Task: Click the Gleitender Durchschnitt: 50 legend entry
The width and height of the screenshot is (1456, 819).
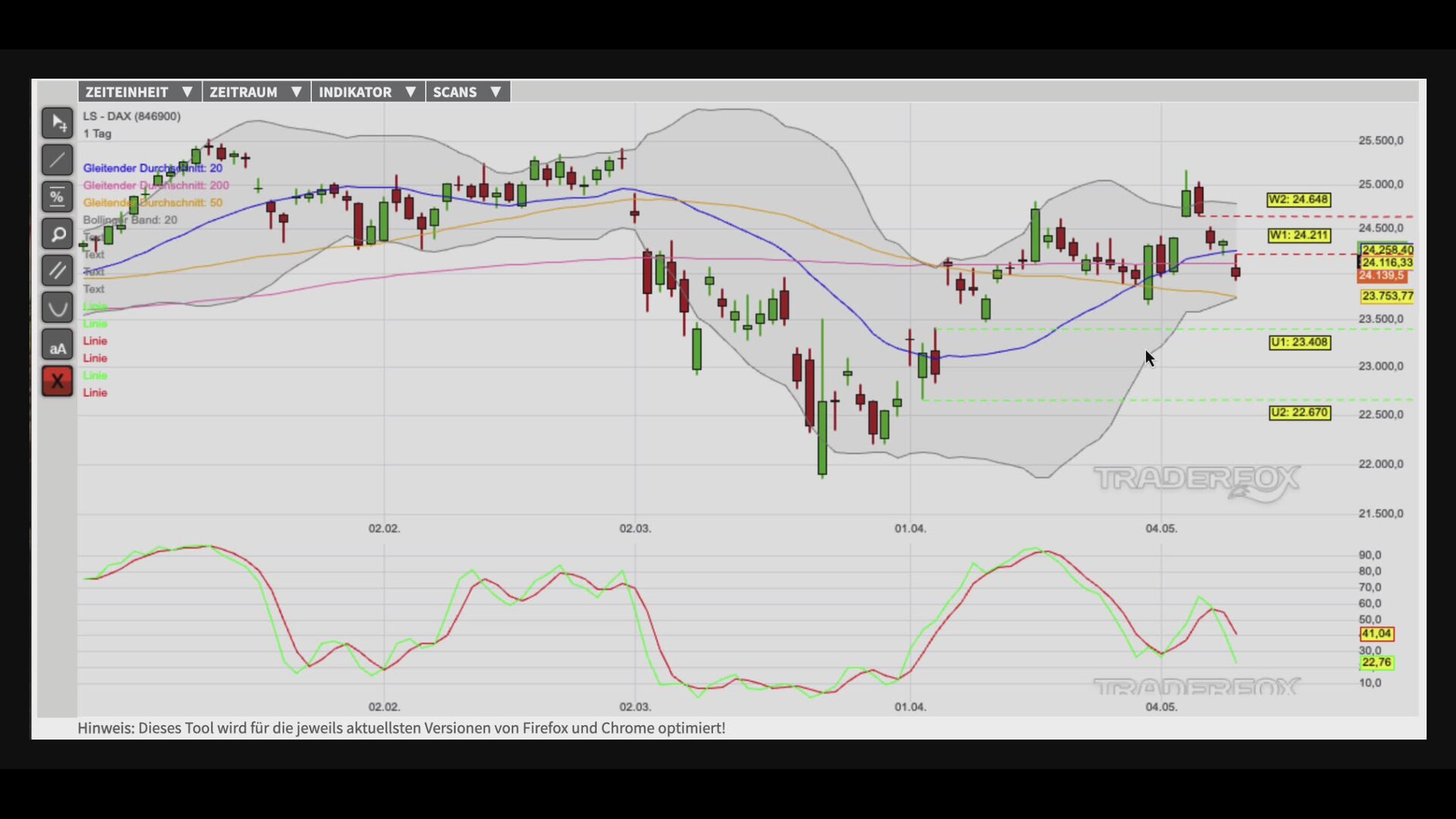Action: (152, 203)
